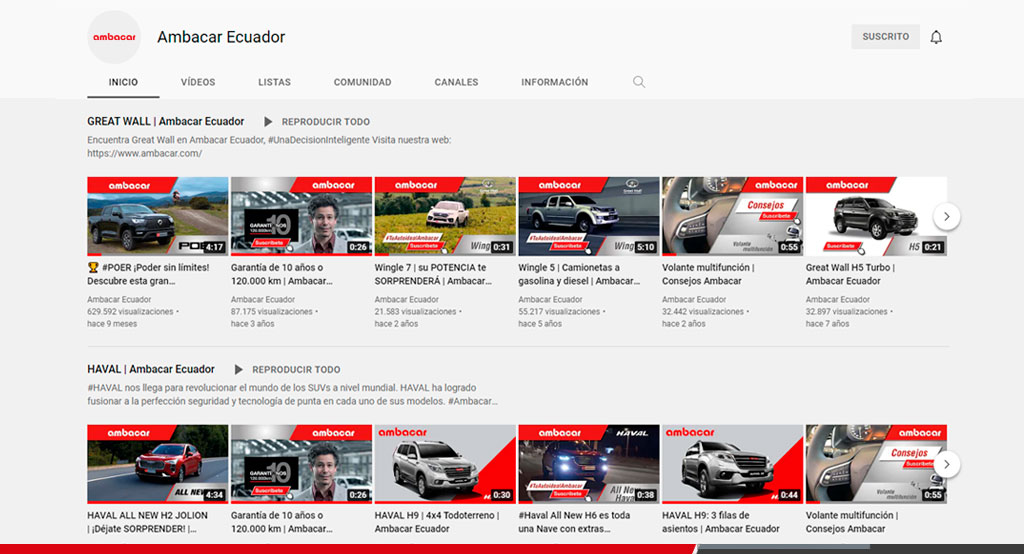This screenshot has width=1024, height=554.
Task: Click '32.897 visualizaciones' text
Action: coord(846,312)
